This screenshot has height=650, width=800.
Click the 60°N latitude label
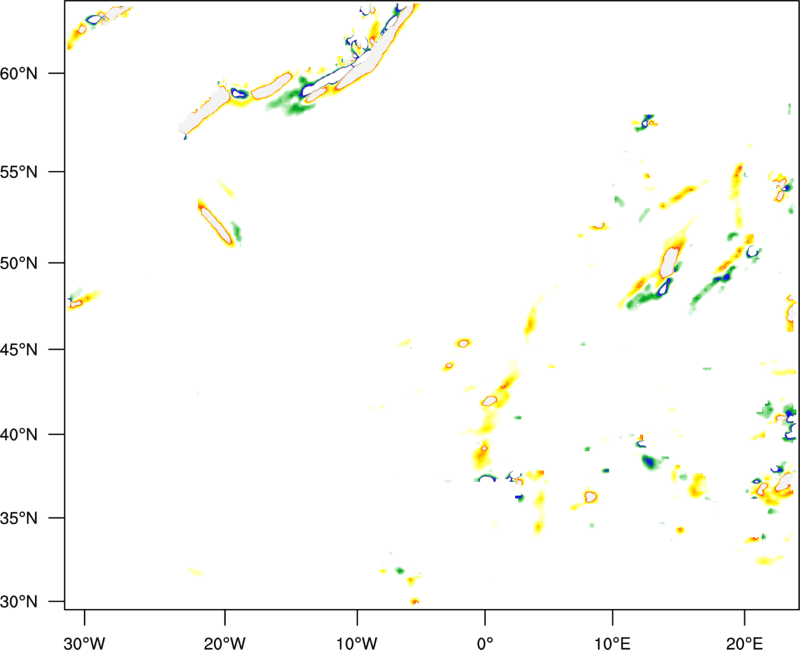click(19, 73)
